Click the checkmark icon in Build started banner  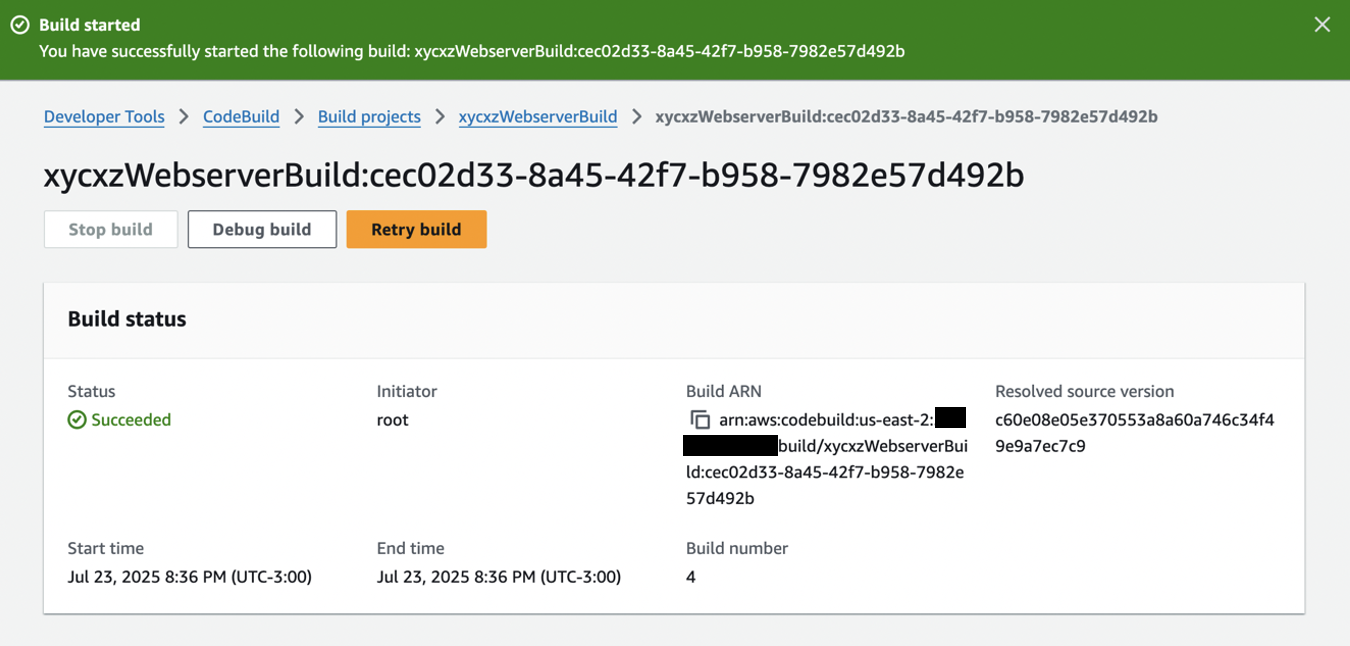(19, 24)
